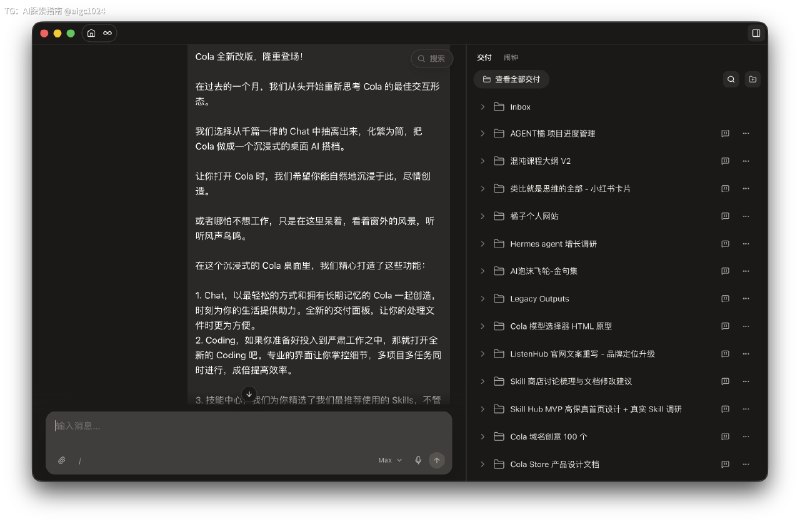Click the 输入消息 message input field
800x524 pixels.
(x=249, y=427)
